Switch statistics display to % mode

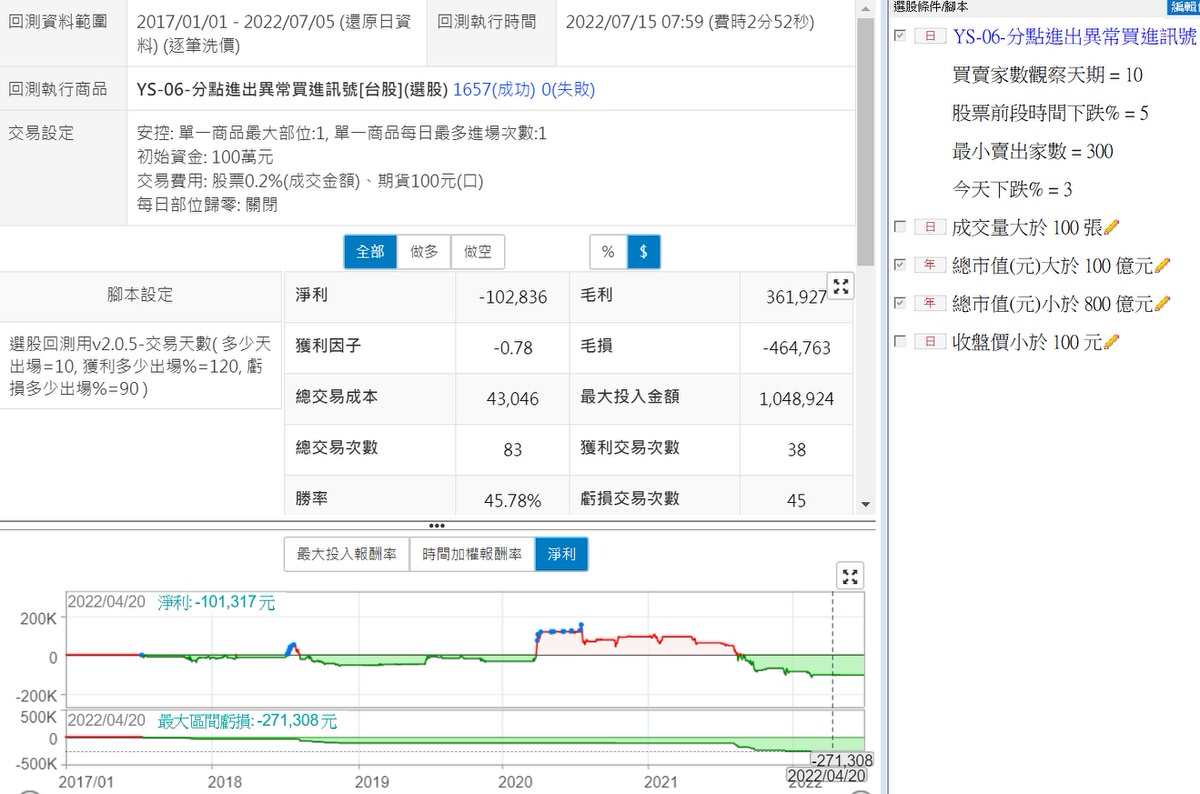(608, 252)
